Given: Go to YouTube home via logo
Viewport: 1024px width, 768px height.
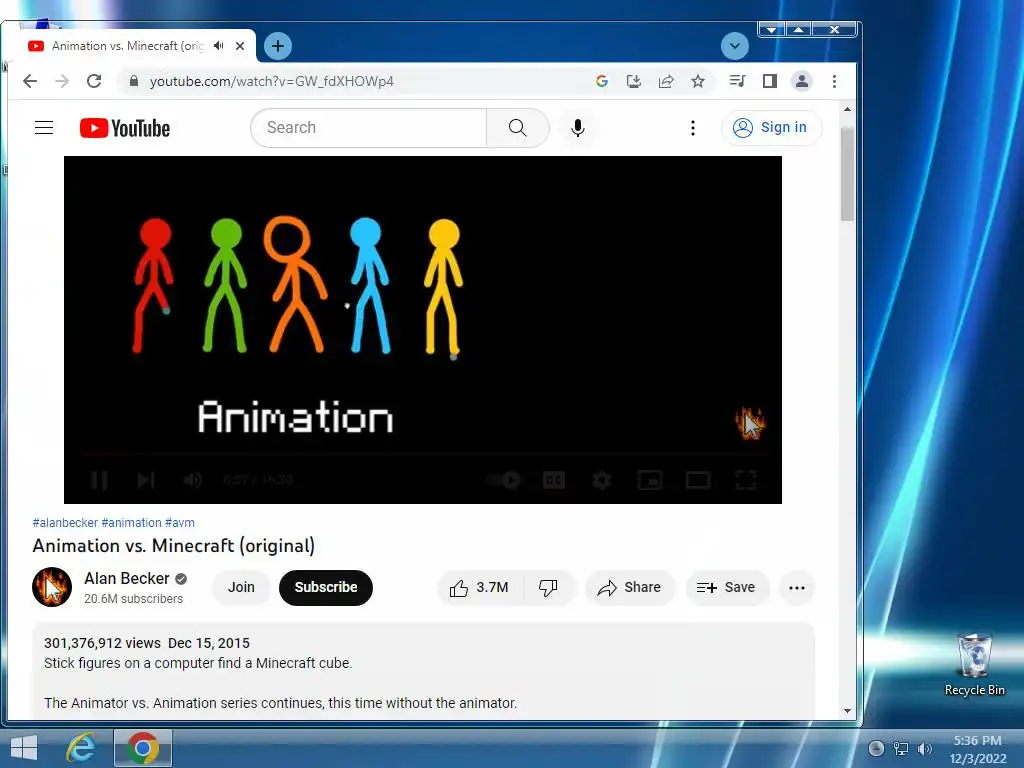Looking at the screenshot, I should pyautogui.click(x=125, y=128).
